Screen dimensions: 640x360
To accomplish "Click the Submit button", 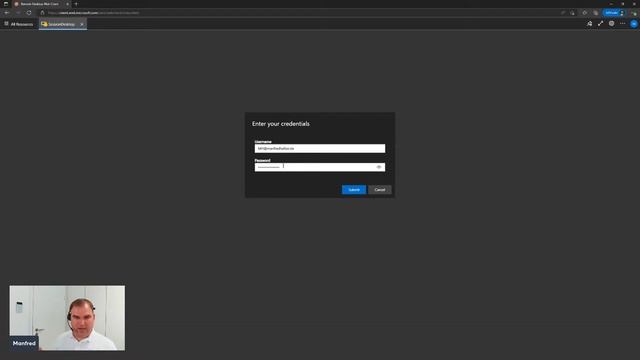I will [353, 190].
